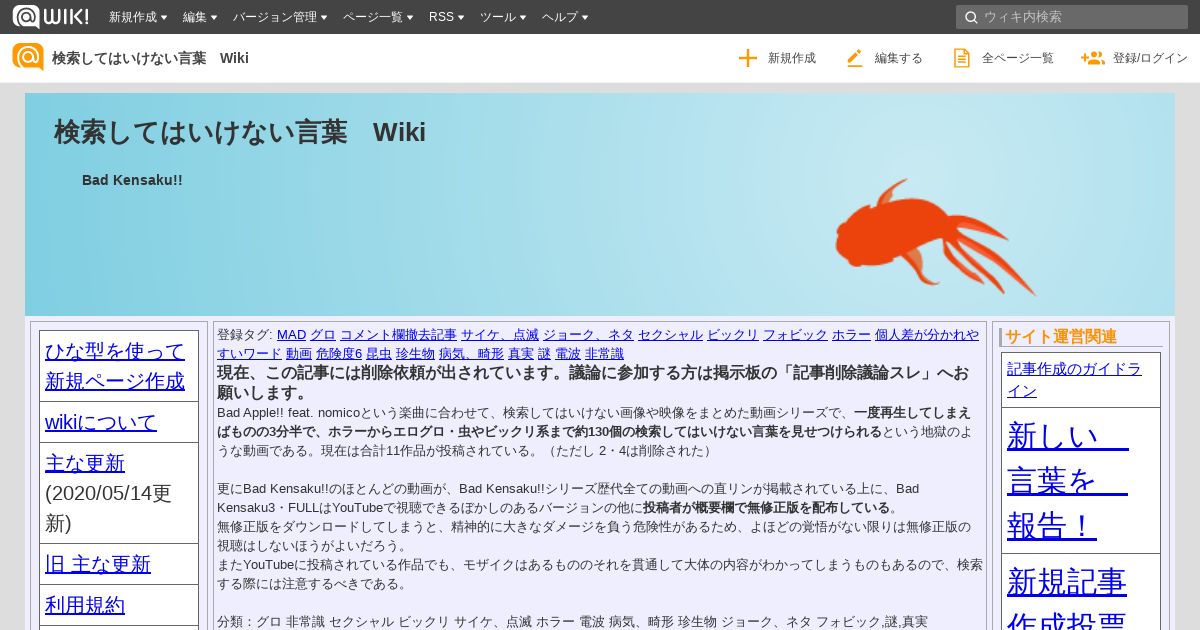The image size is (1200, 630).
Task: Click the bold deletion-request notice text
Action: pyautogui.click(x=593, y=382)
